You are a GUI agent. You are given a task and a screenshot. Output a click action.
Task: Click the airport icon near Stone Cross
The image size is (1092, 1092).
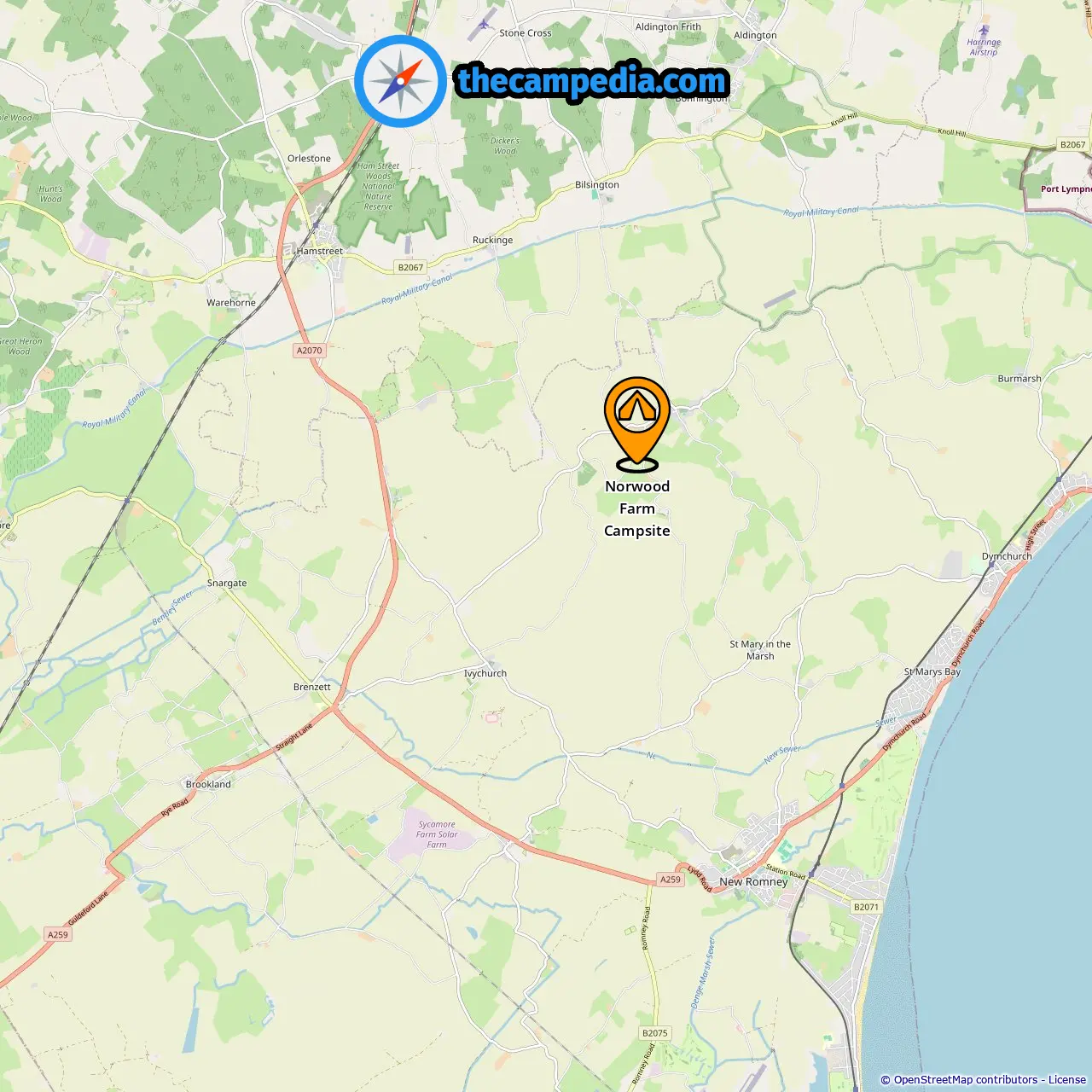(x=485, y=23)
